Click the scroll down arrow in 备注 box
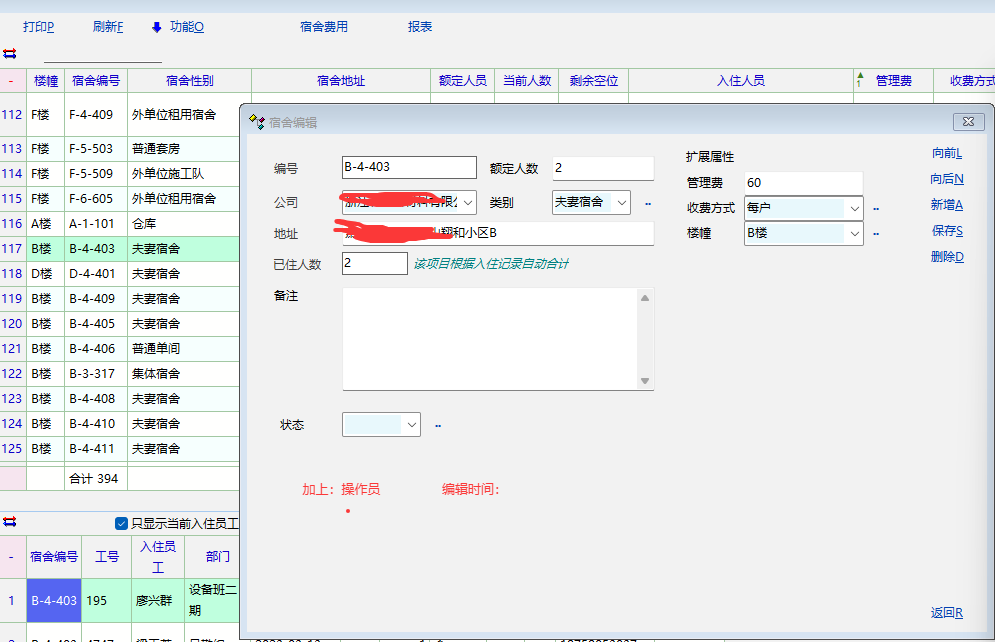Viewport: 995px width, 642px height. [645, 381]
